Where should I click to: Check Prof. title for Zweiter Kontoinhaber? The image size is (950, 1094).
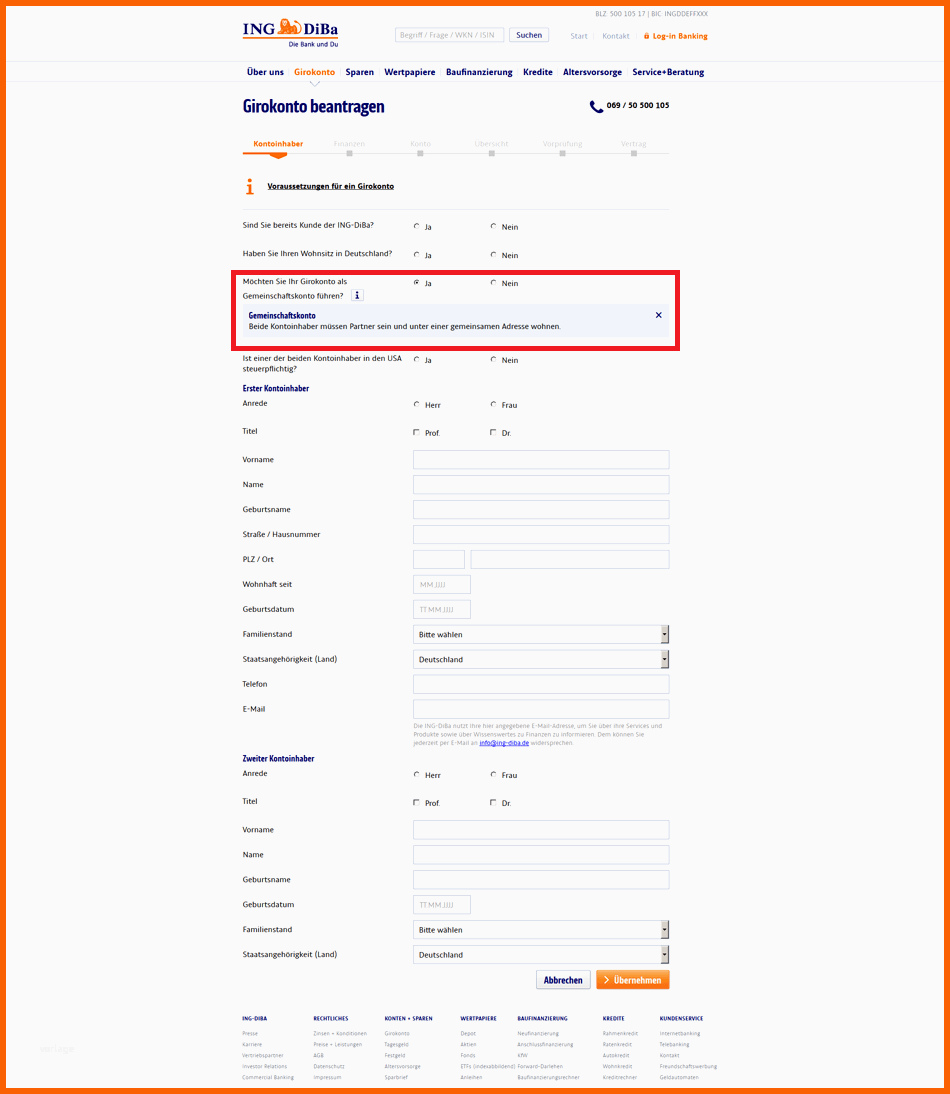tap(416, 802)
